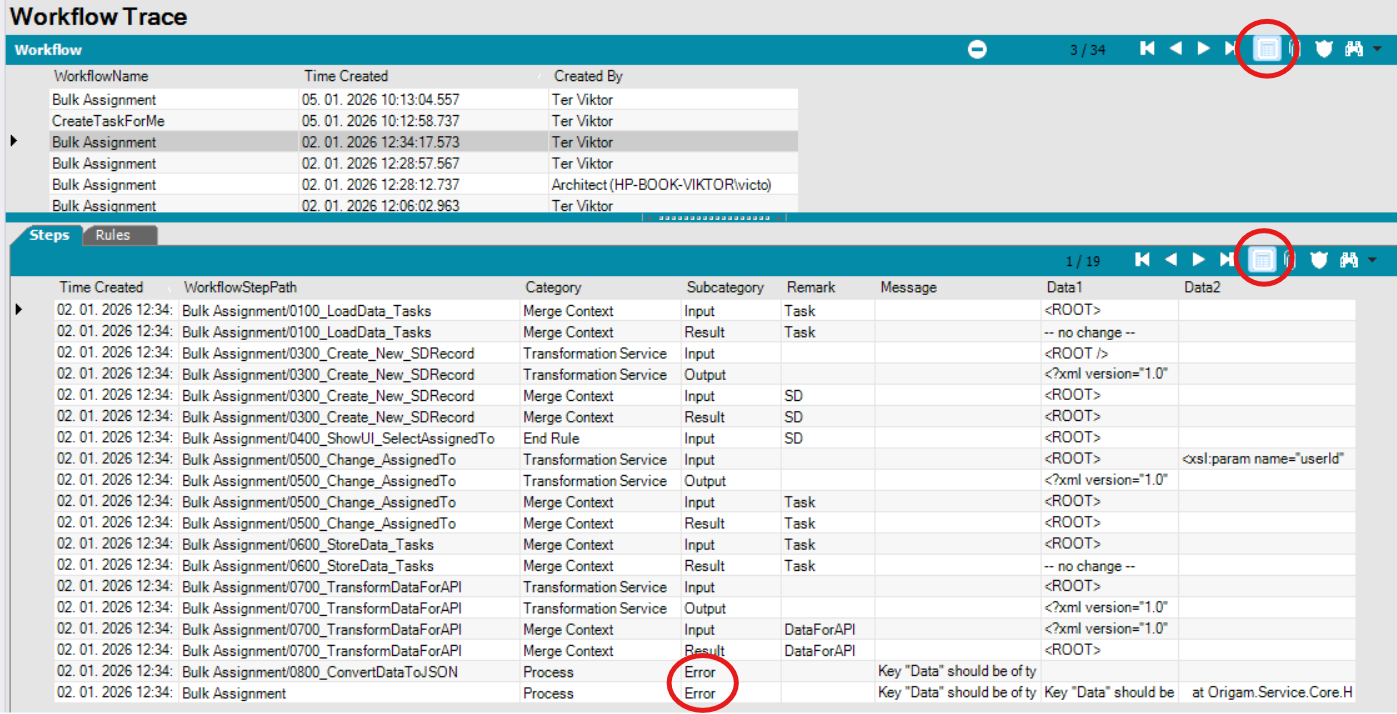The image size is (1397, 714).
Task: Click the WorkflowStepPath column header
Action: (x=241, y=288)
